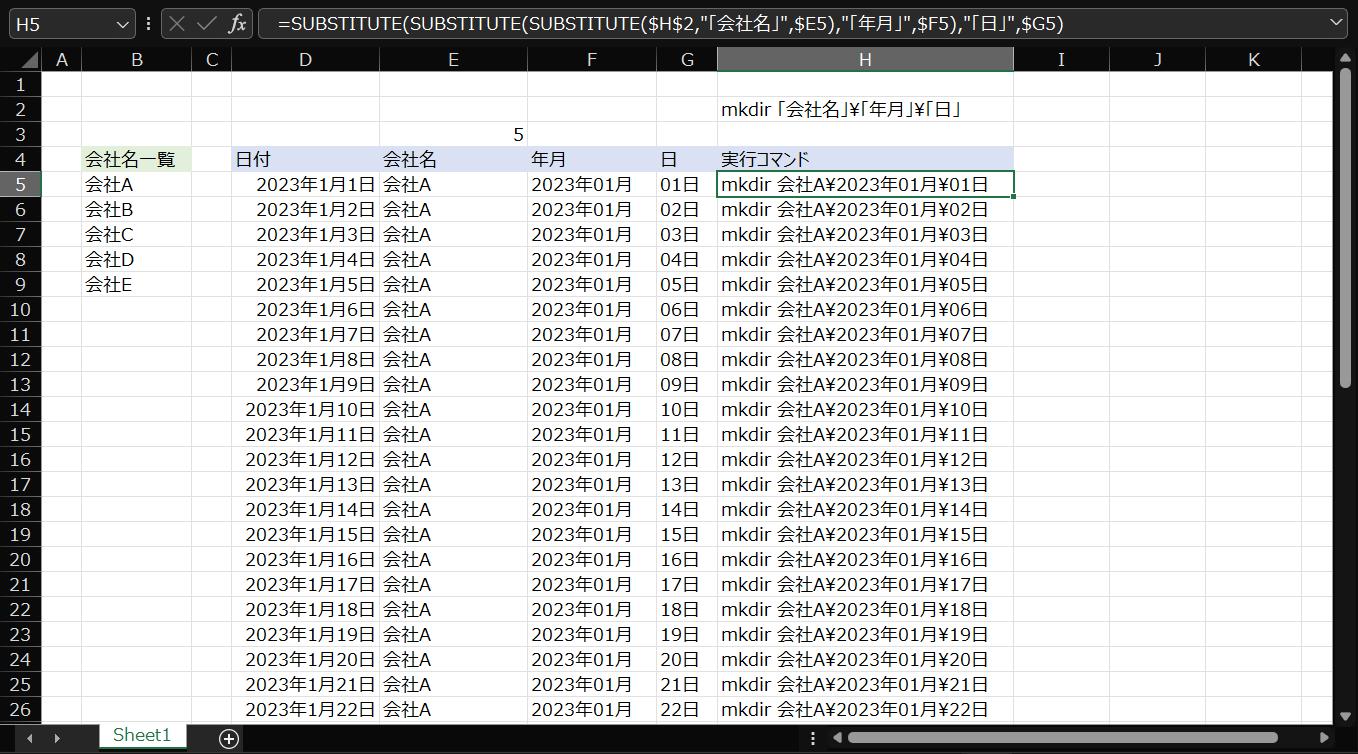The height and width of the screenshot is (754, 1358).
Task: Click the horizontal scrollbar thumb
Action: 1060,737
